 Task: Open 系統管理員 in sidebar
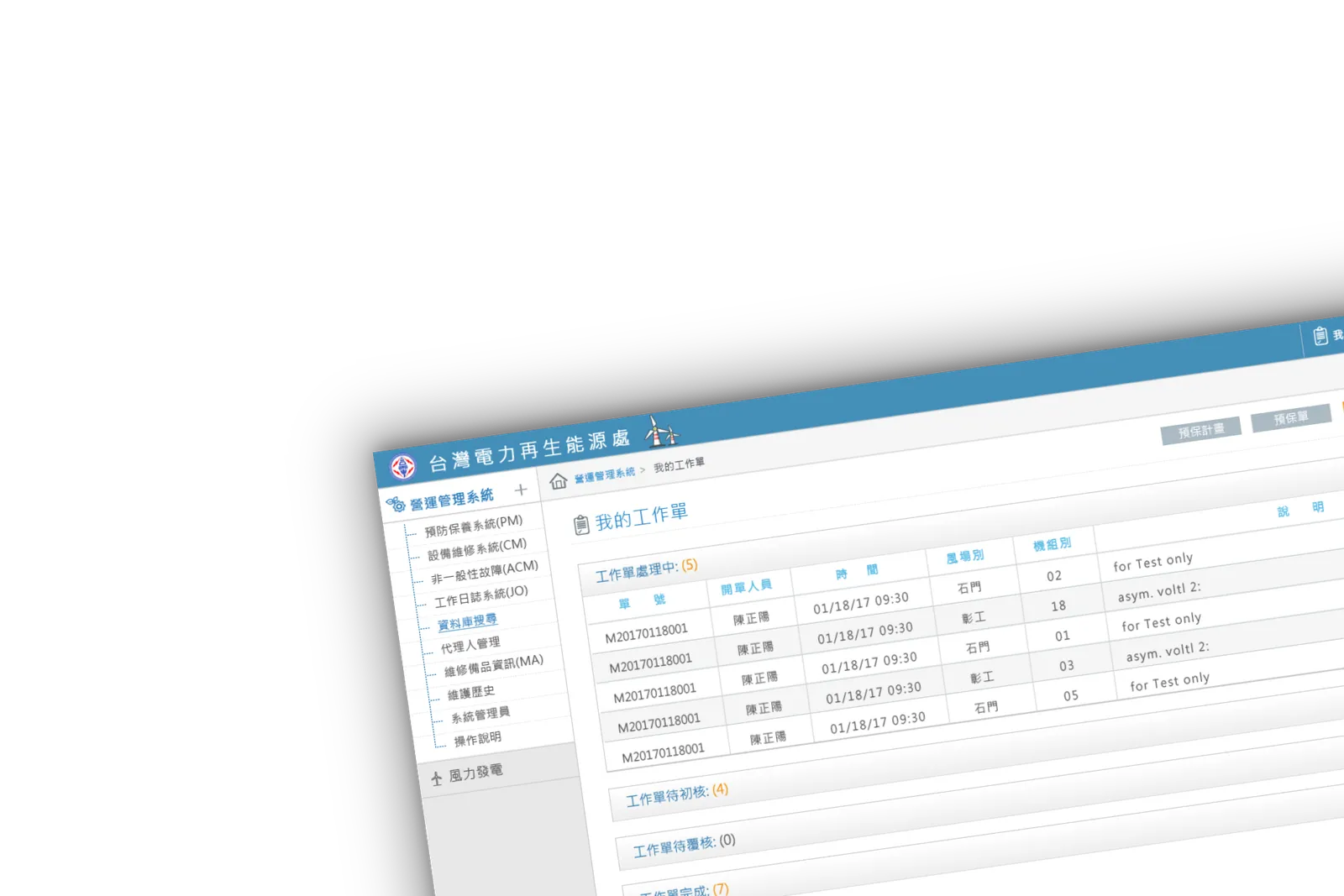[x=480, y=715]
